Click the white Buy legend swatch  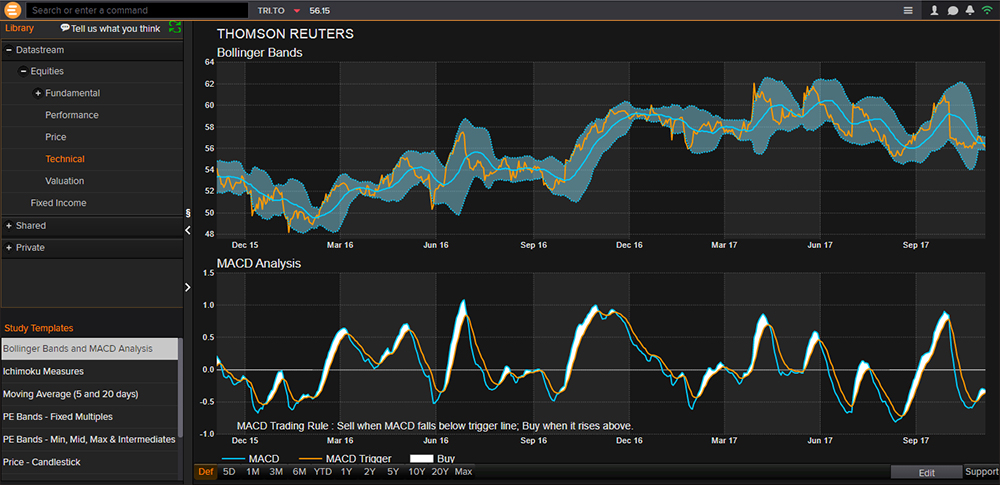coord(422,458)
